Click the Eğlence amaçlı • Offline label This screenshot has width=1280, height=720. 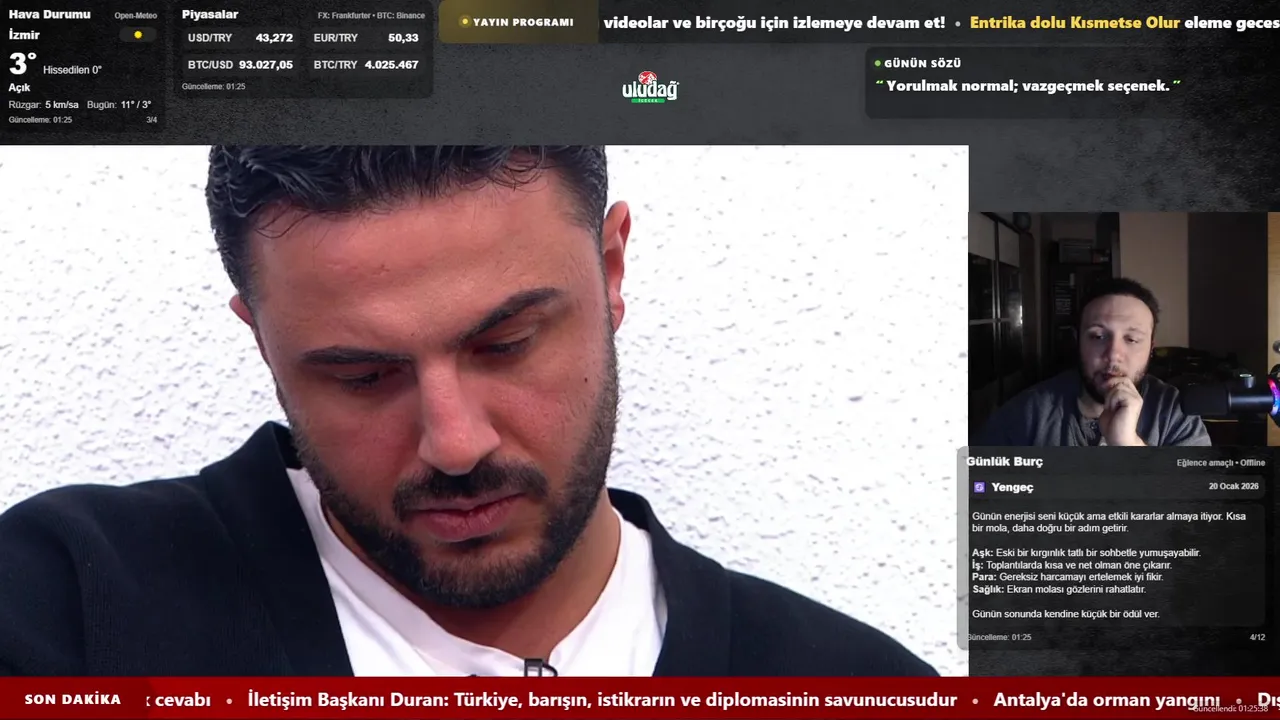(x=1221, y=463)
